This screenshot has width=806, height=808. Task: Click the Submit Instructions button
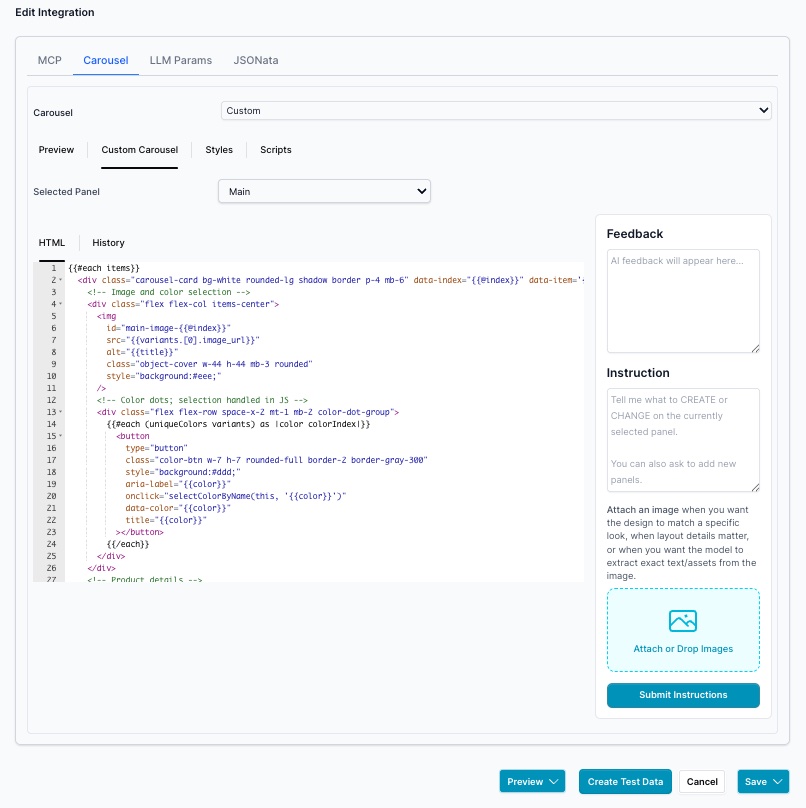pyautogui.click(x=683, y=695)
